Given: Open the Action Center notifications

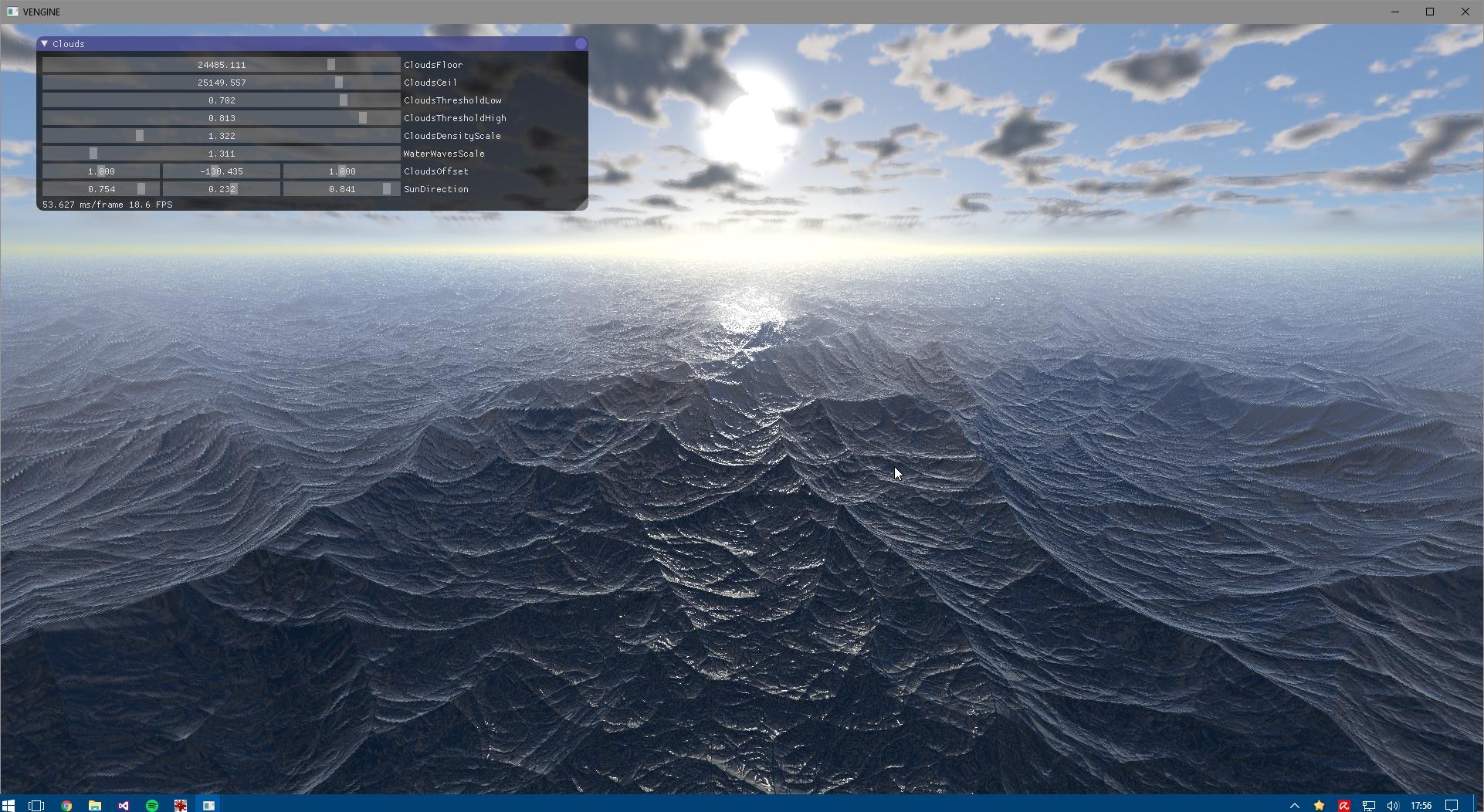Looking at the screenshot, I should (1452, 805).
